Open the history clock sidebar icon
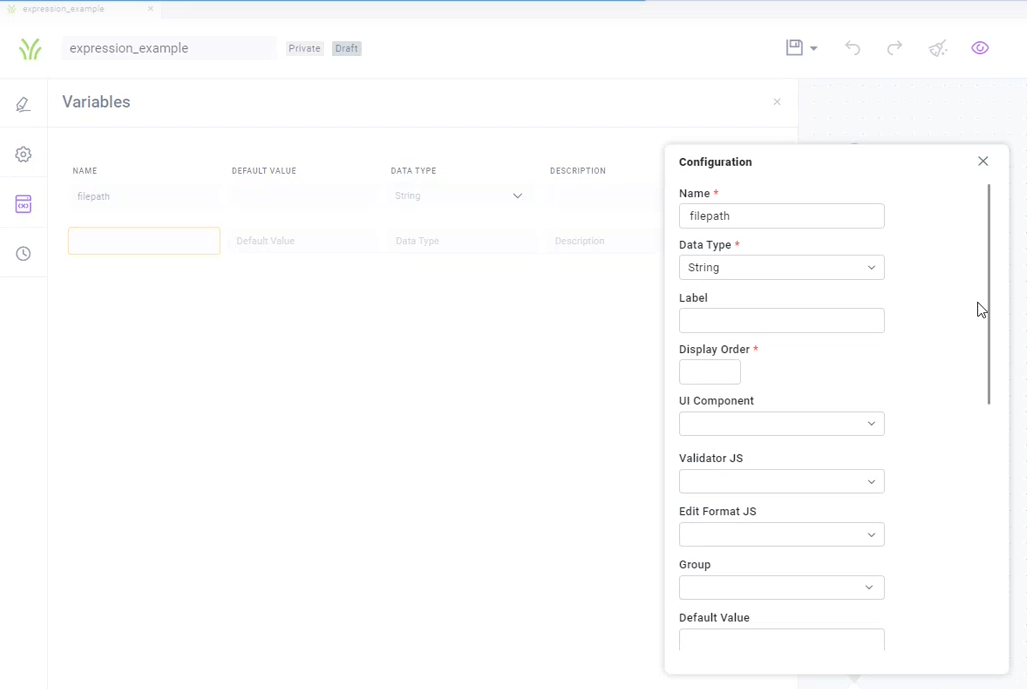 23,254
